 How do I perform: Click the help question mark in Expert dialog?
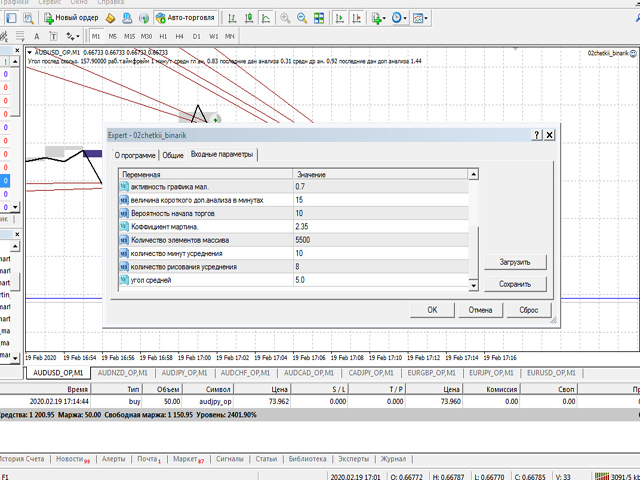pyautogui.click(x=536, y=134)
